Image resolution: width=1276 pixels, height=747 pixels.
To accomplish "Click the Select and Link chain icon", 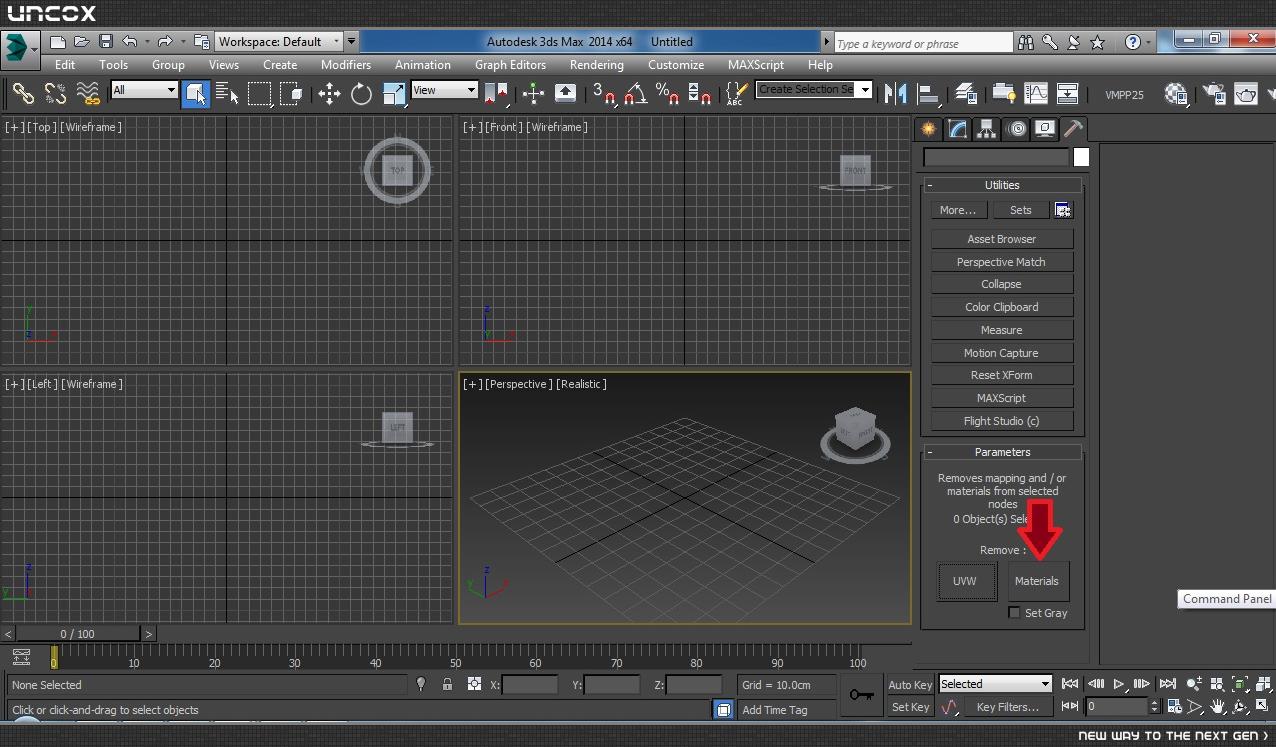I will pos(22,94).
